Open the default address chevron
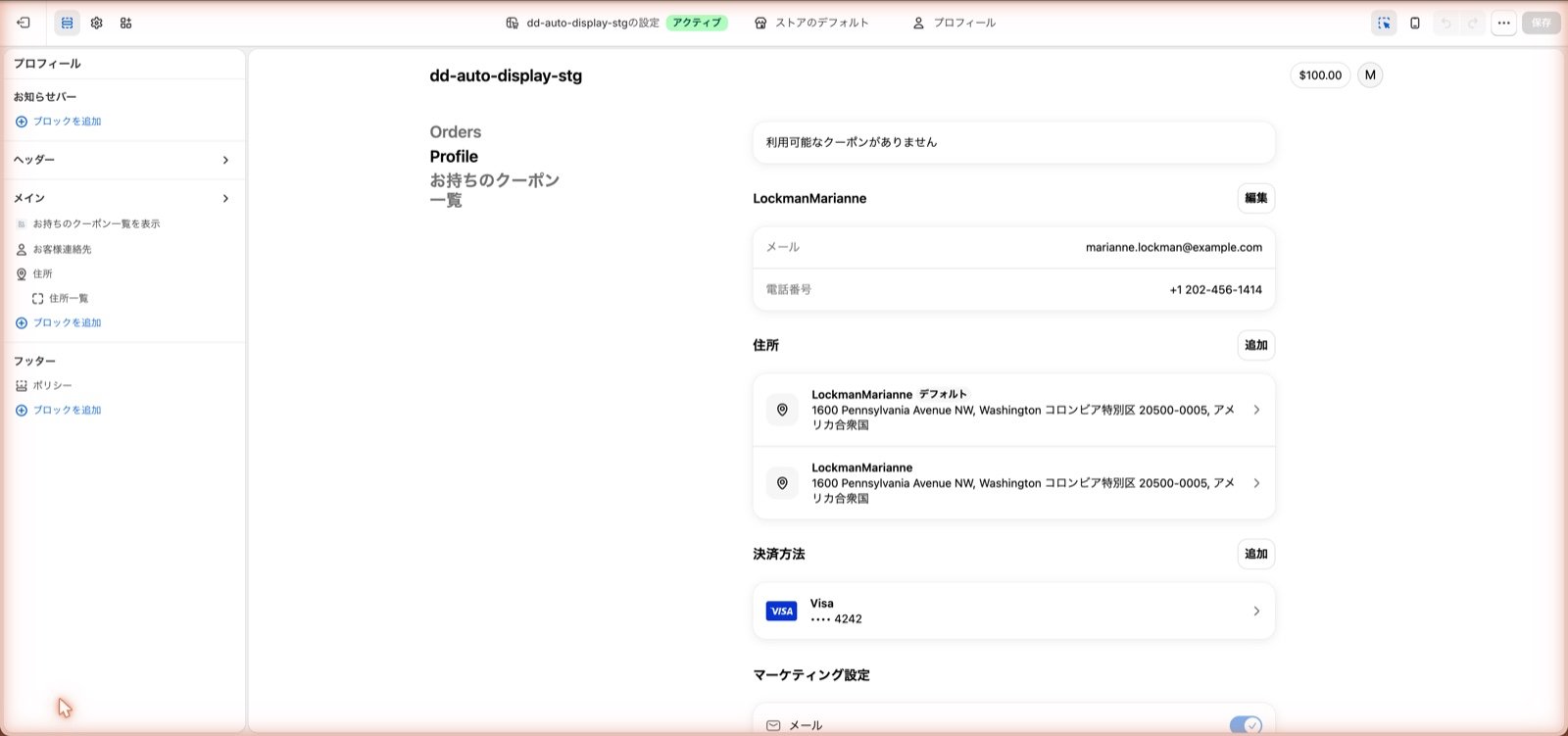 (x=1256, y=410)
